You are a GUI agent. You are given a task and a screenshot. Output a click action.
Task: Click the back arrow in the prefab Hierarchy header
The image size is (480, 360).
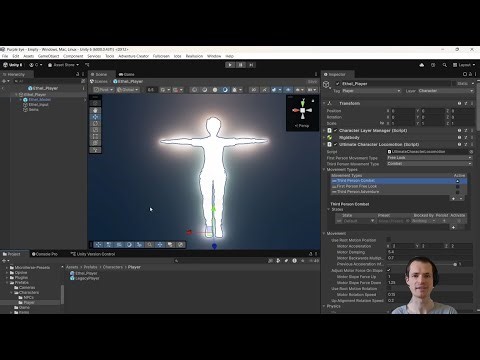(x=3, y=88)
